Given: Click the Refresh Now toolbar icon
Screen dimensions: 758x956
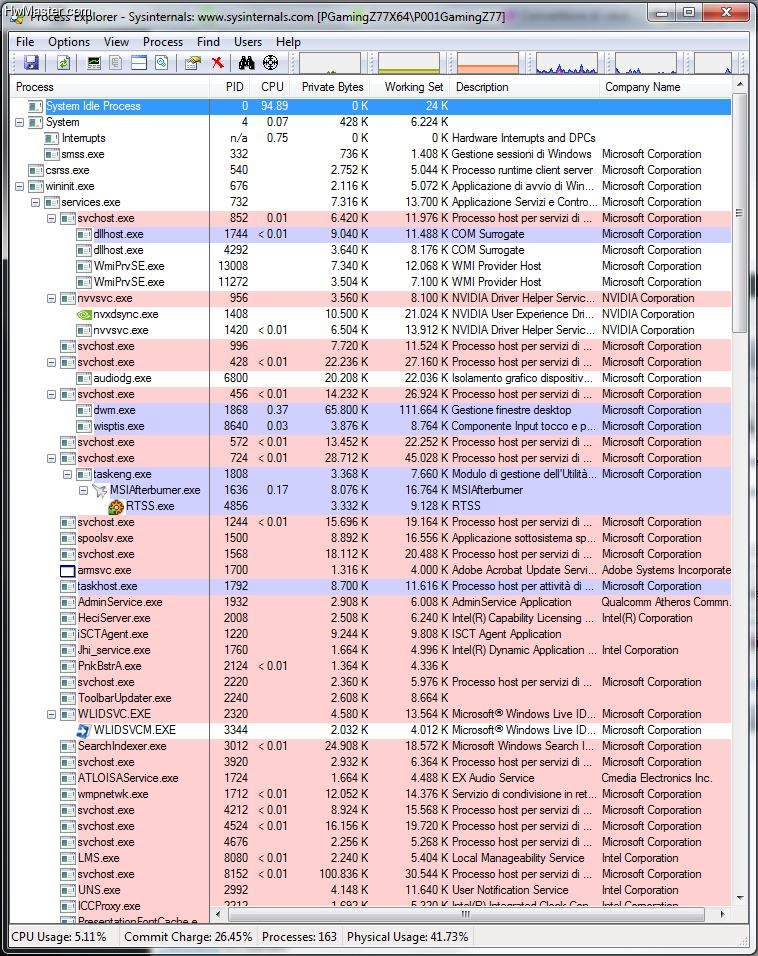Looking at the screenshot, I should [x=63, y=63].
